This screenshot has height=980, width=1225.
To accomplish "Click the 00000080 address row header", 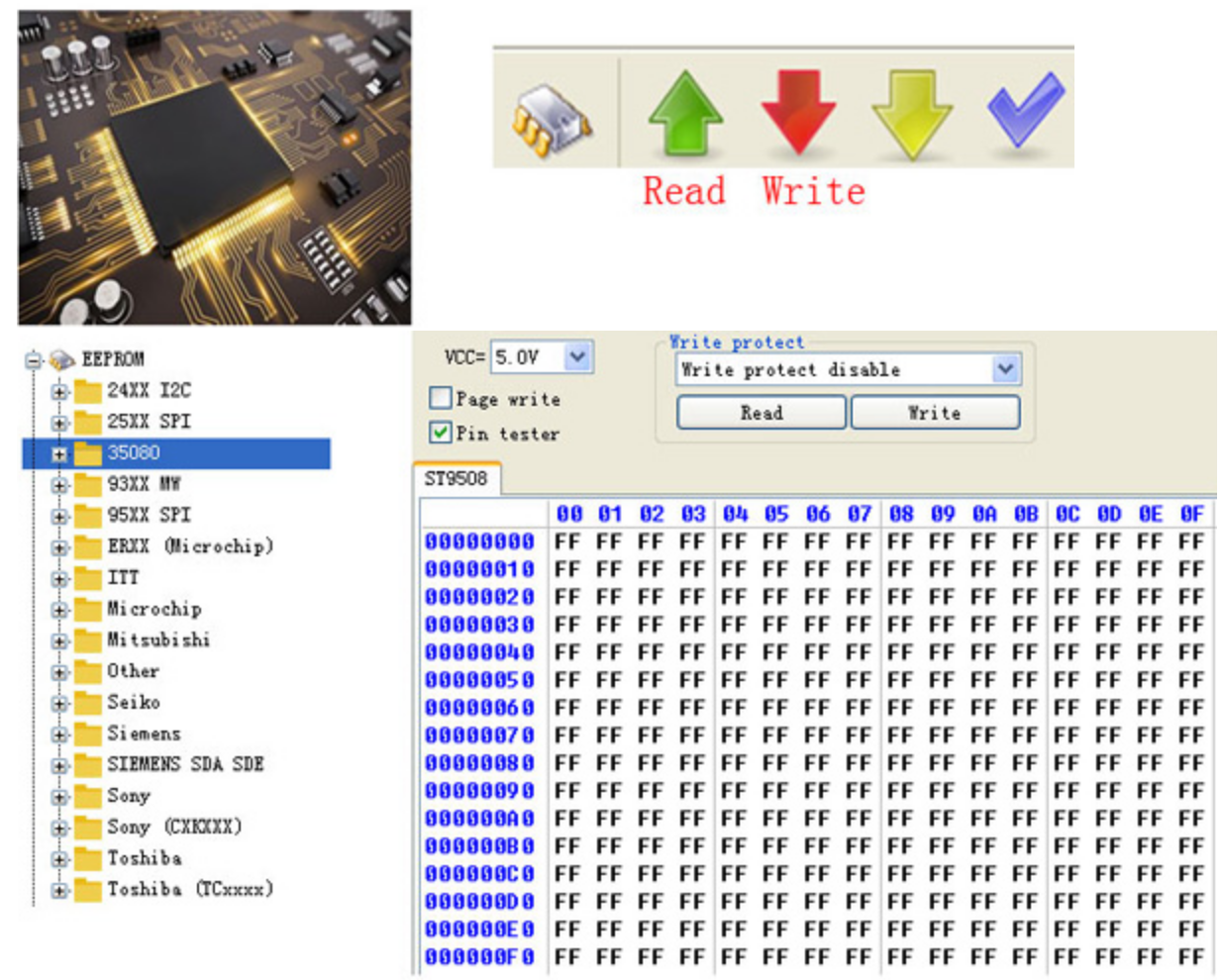I will [x=480, y=763].
